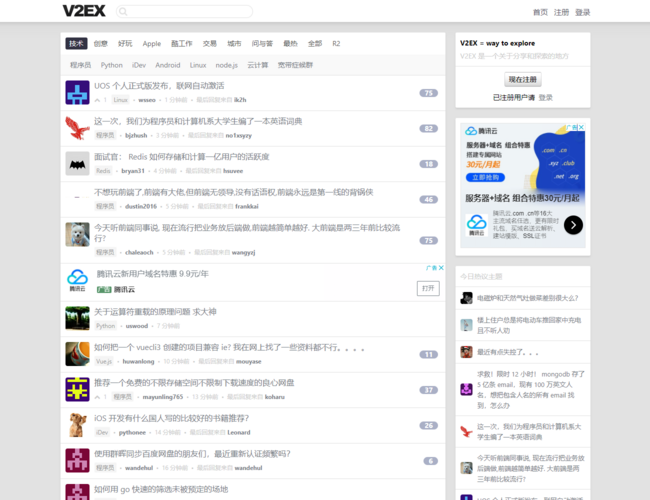Click the search magnifier icon

(123, 12)
